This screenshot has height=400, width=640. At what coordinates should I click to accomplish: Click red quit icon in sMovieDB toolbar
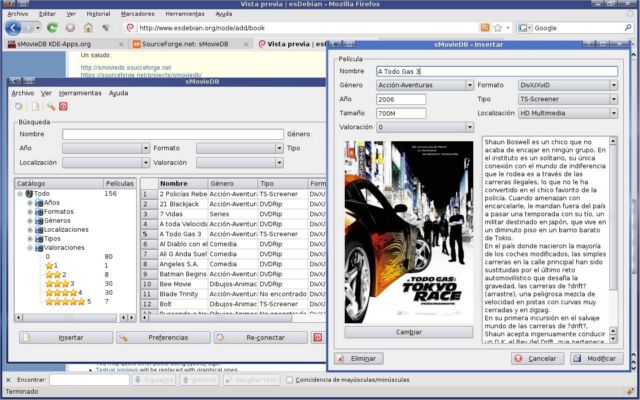(63, 107)
